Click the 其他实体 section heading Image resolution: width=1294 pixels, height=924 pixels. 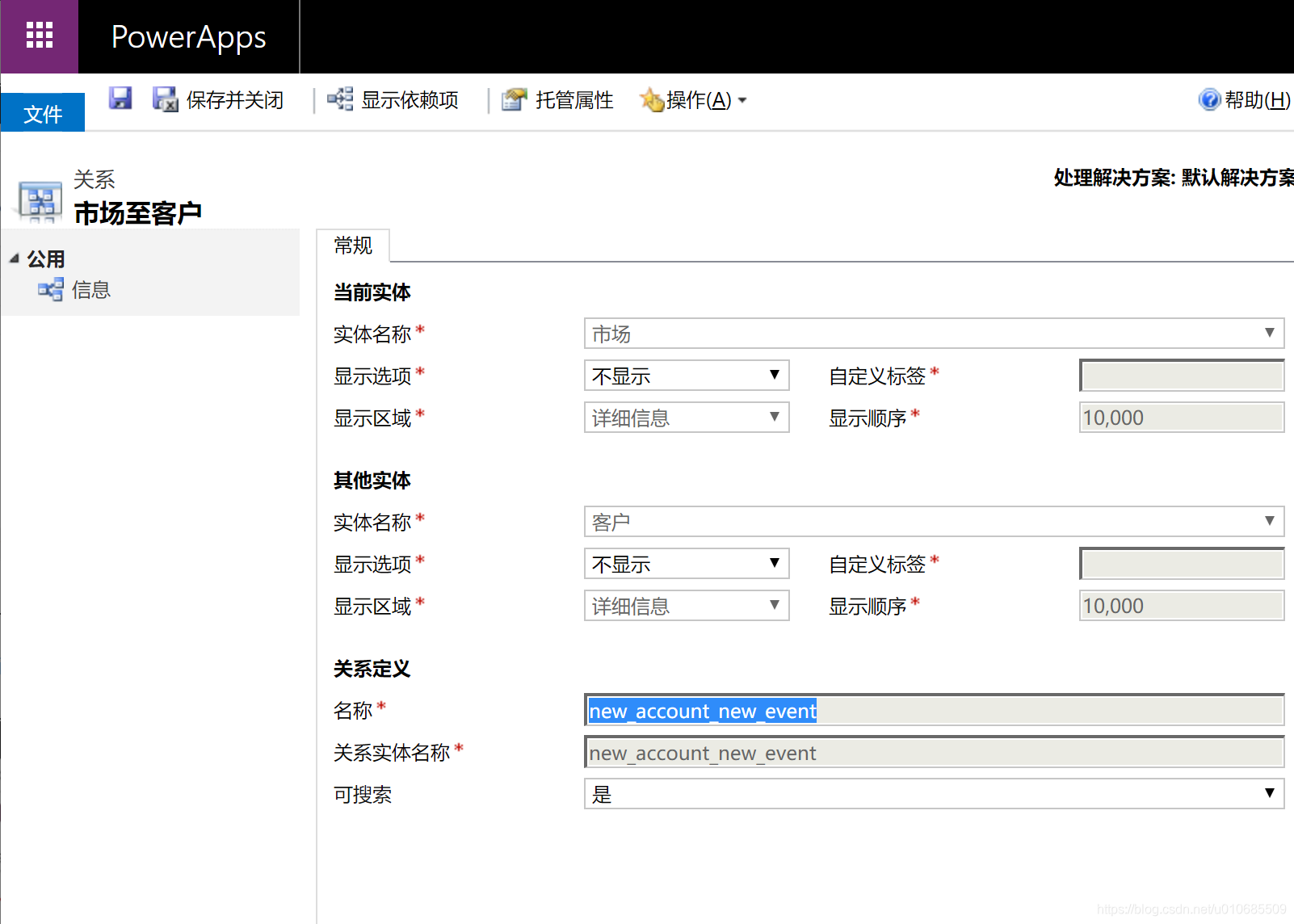[372, 481]
